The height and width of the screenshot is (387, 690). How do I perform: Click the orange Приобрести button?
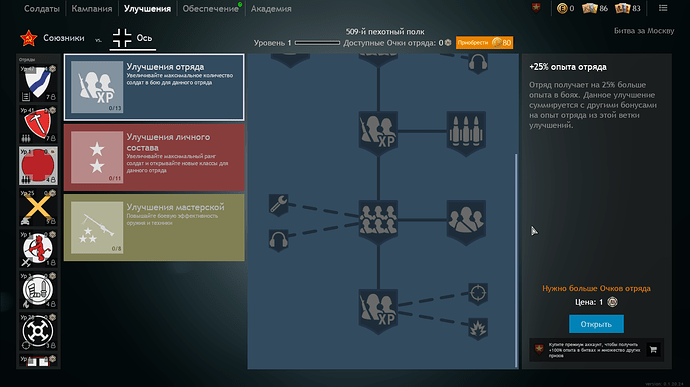[484, 43]
